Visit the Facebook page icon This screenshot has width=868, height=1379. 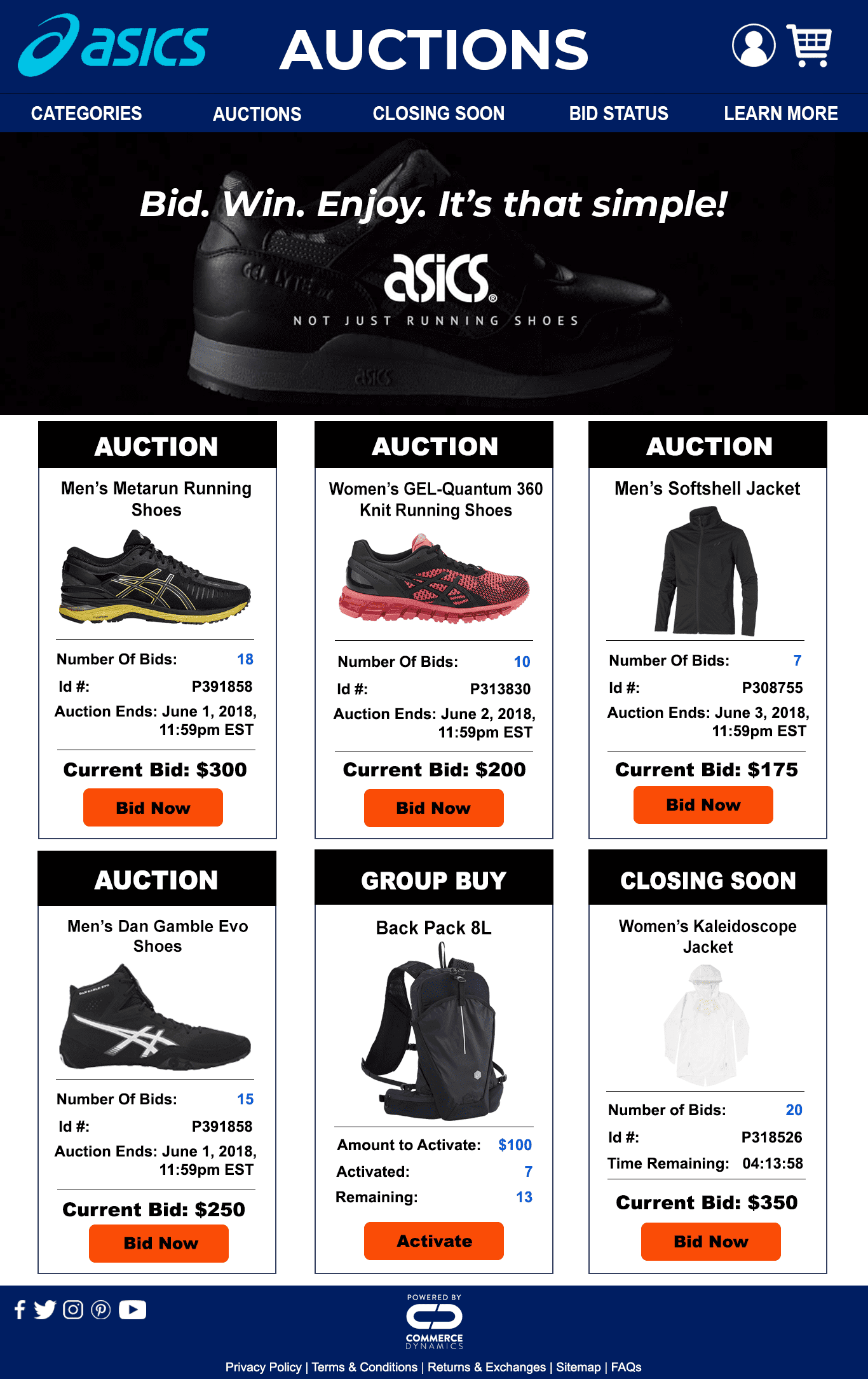point(20,1310)
